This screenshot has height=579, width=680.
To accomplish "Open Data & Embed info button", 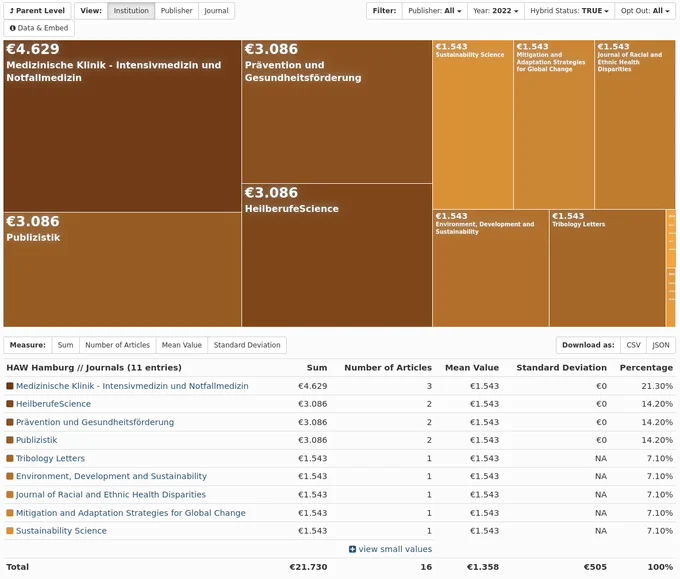I will [39, 28].
